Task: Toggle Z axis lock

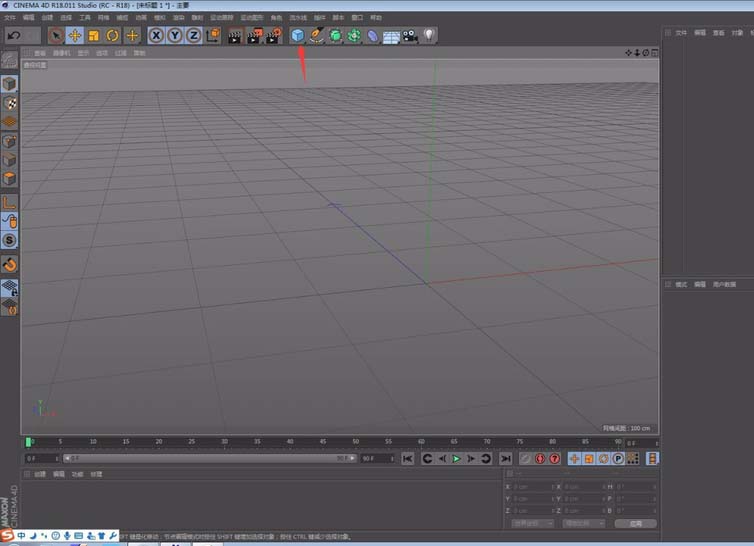Action: click(x=192, y=36)
